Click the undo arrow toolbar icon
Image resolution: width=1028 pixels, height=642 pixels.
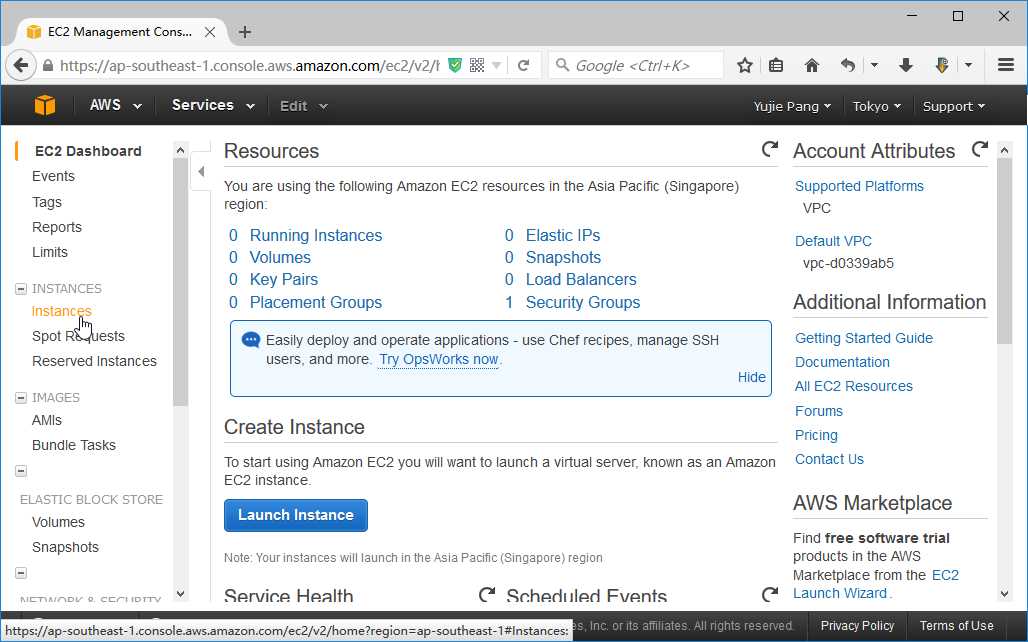point(848,66)
